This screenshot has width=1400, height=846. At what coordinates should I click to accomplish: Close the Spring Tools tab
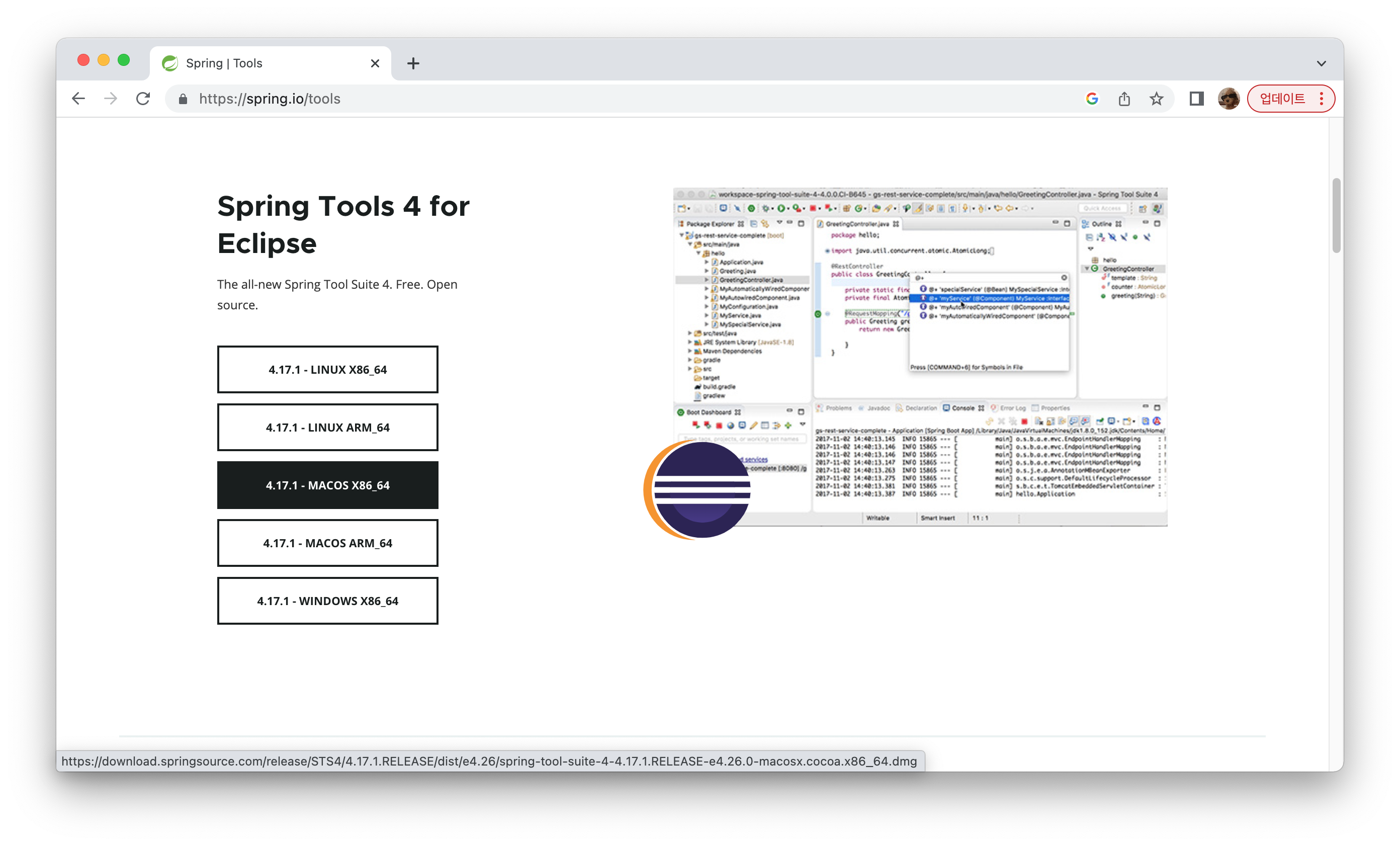tap(375, 63)
